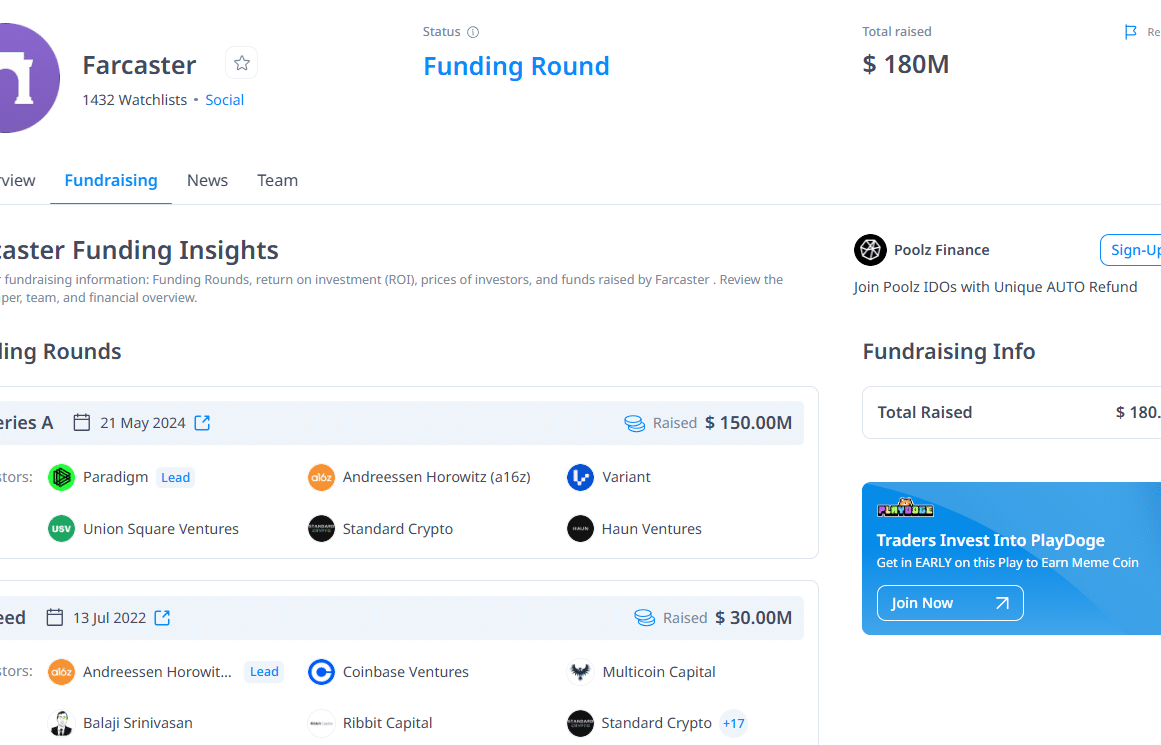Screen dimensions: 1161x745
Task: Click the Coinbase Ventures logo
Action: coord(321,672)
